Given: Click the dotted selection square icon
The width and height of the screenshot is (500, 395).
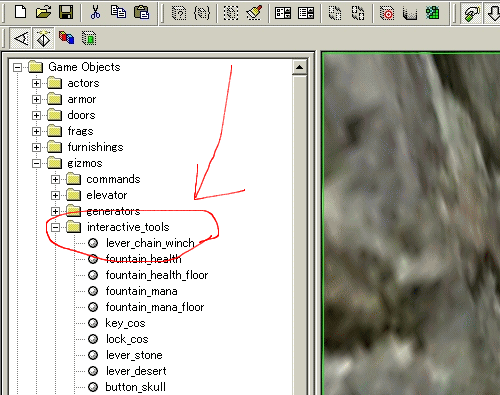Looking at the screenshot, I should [x=231, y=13].
